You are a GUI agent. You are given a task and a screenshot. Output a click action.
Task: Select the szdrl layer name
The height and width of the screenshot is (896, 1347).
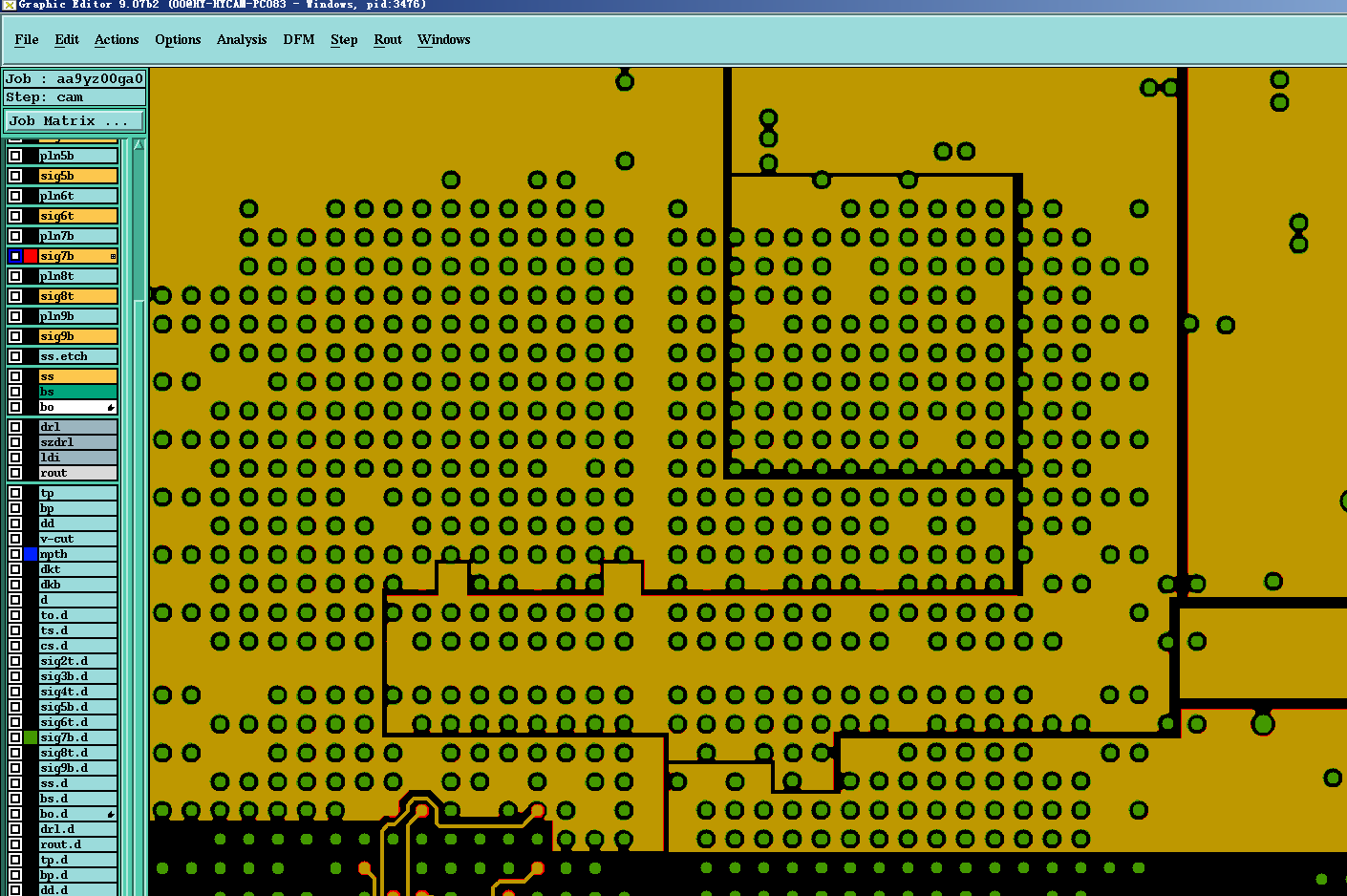(x=77, y=442)
